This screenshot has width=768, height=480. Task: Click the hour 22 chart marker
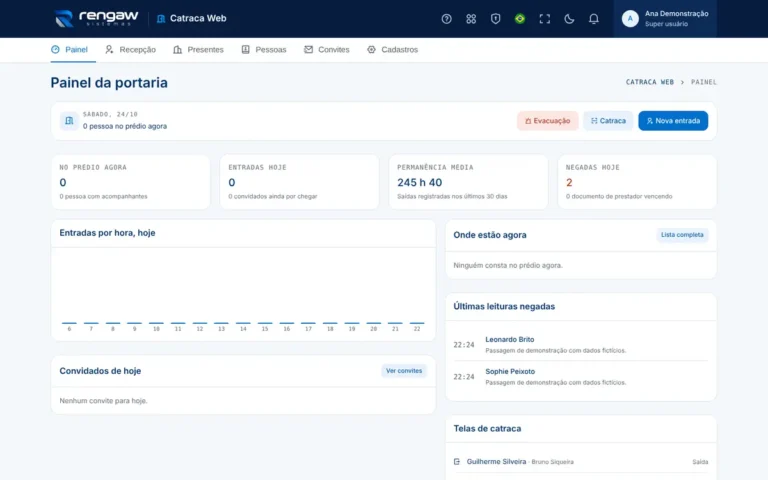[x=417, y=323]
